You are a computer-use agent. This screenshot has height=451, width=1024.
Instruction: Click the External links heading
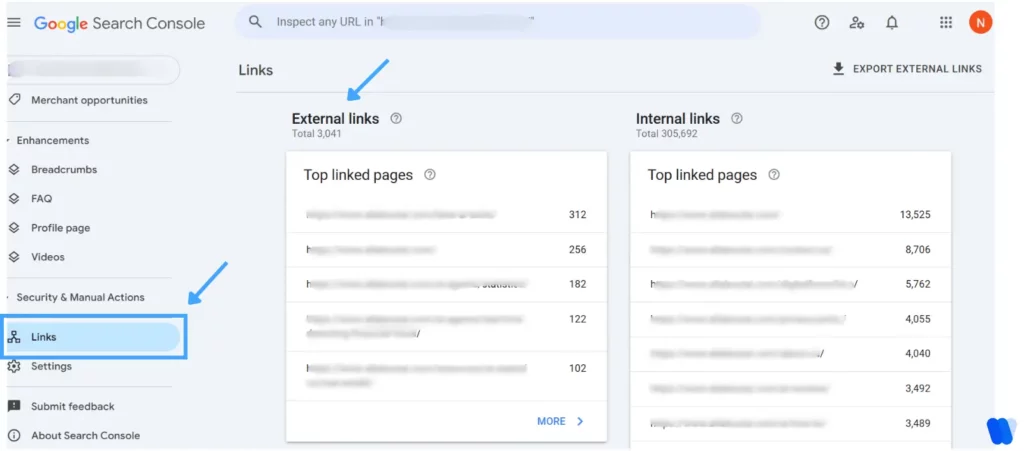[x=335, y=119]
